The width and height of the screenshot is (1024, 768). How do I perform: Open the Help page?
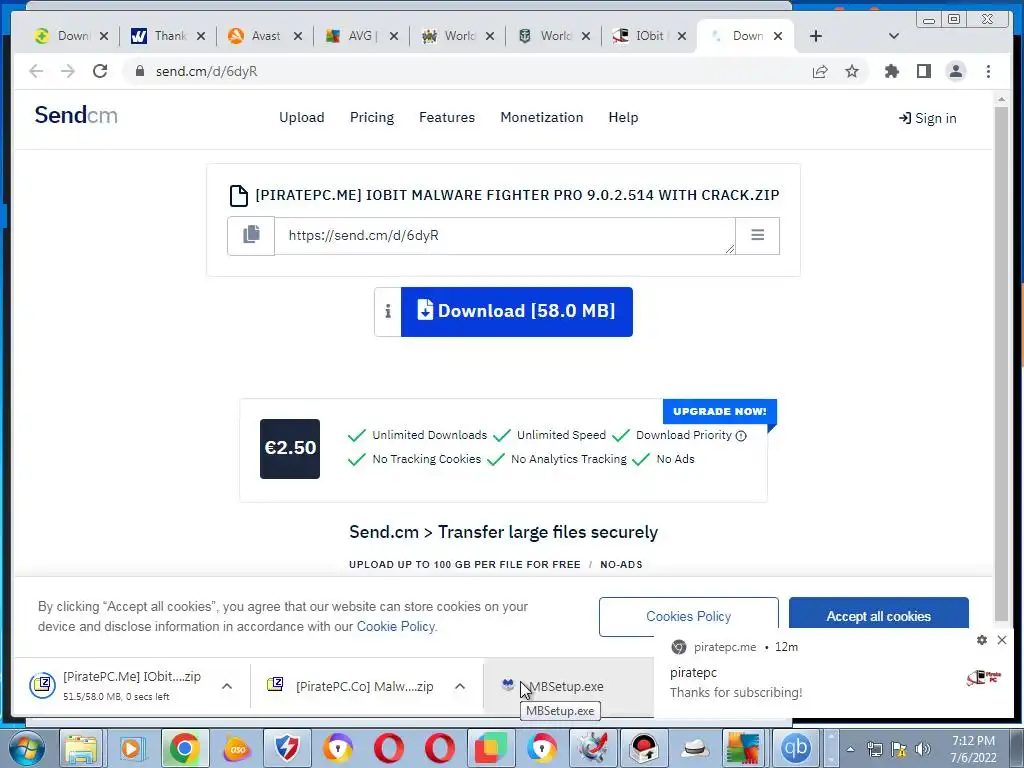623,118
